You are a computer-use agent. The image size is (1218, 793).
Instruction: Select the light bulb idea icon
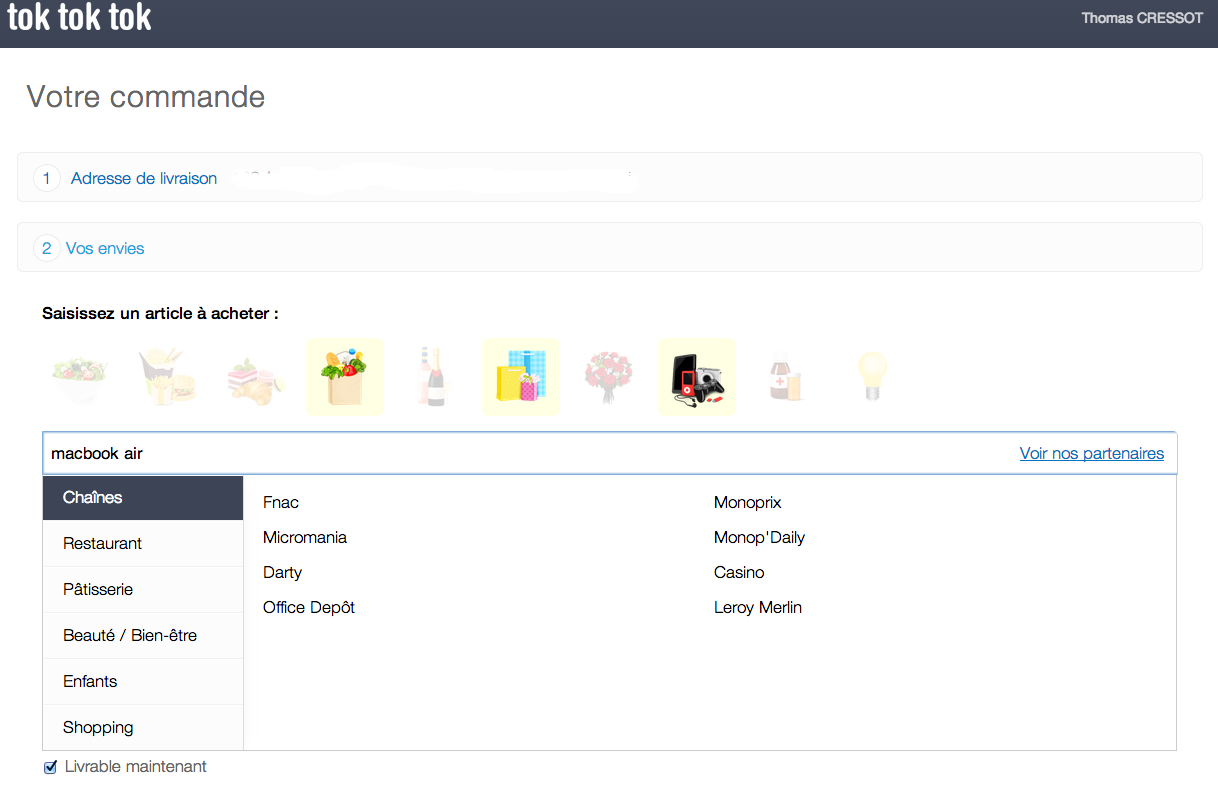coord(873,377)
